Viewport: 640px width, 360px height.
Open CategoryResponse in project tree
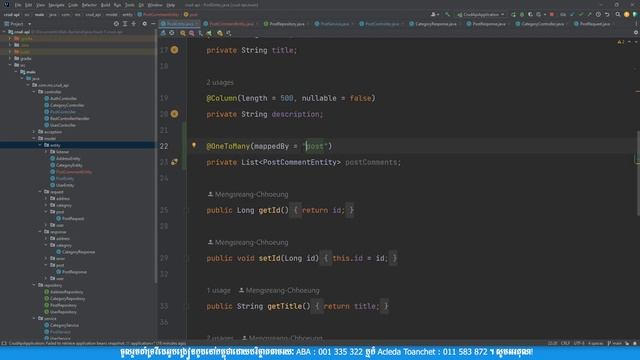[x=76, y=252]
